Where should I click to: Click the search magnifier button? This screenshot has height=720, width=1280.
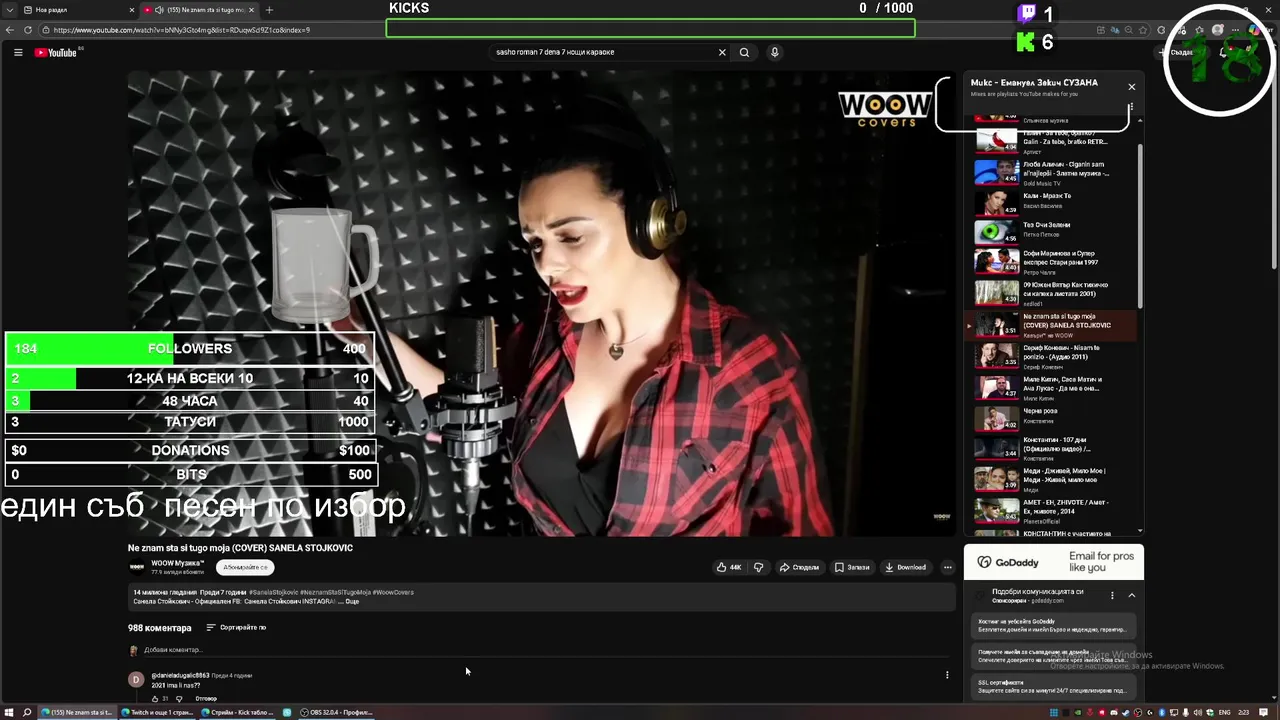[x=744, y=52]
